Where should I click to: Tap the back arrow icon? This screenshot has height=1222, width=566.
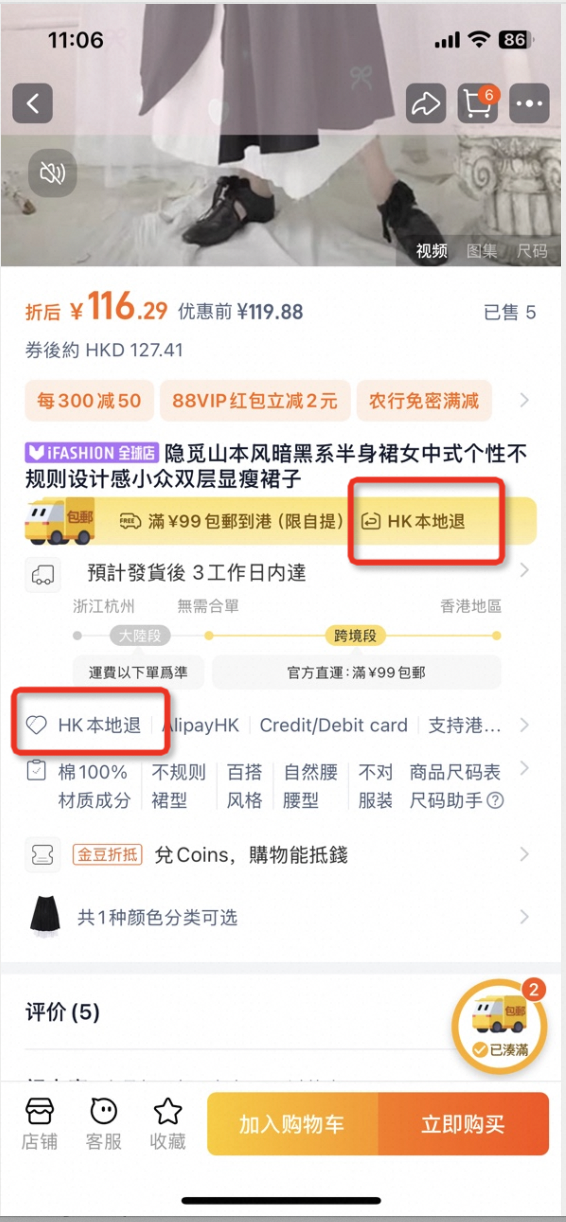point(33,103)
